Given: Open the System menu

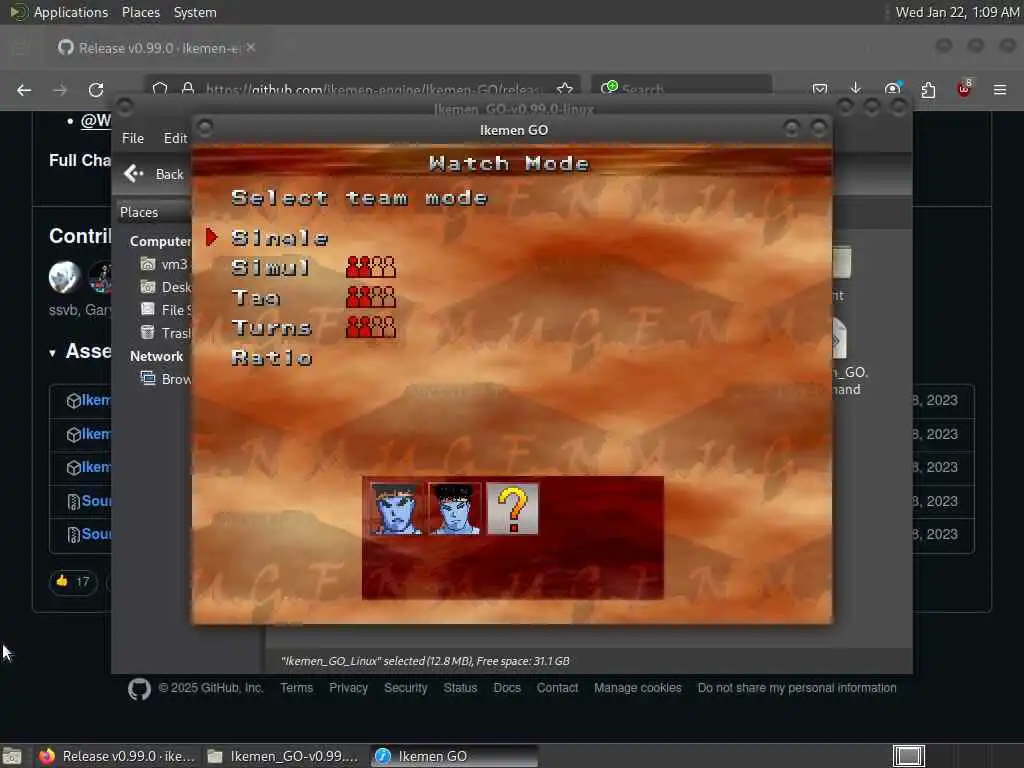Looking at the screenshot, I should [195, 12].
